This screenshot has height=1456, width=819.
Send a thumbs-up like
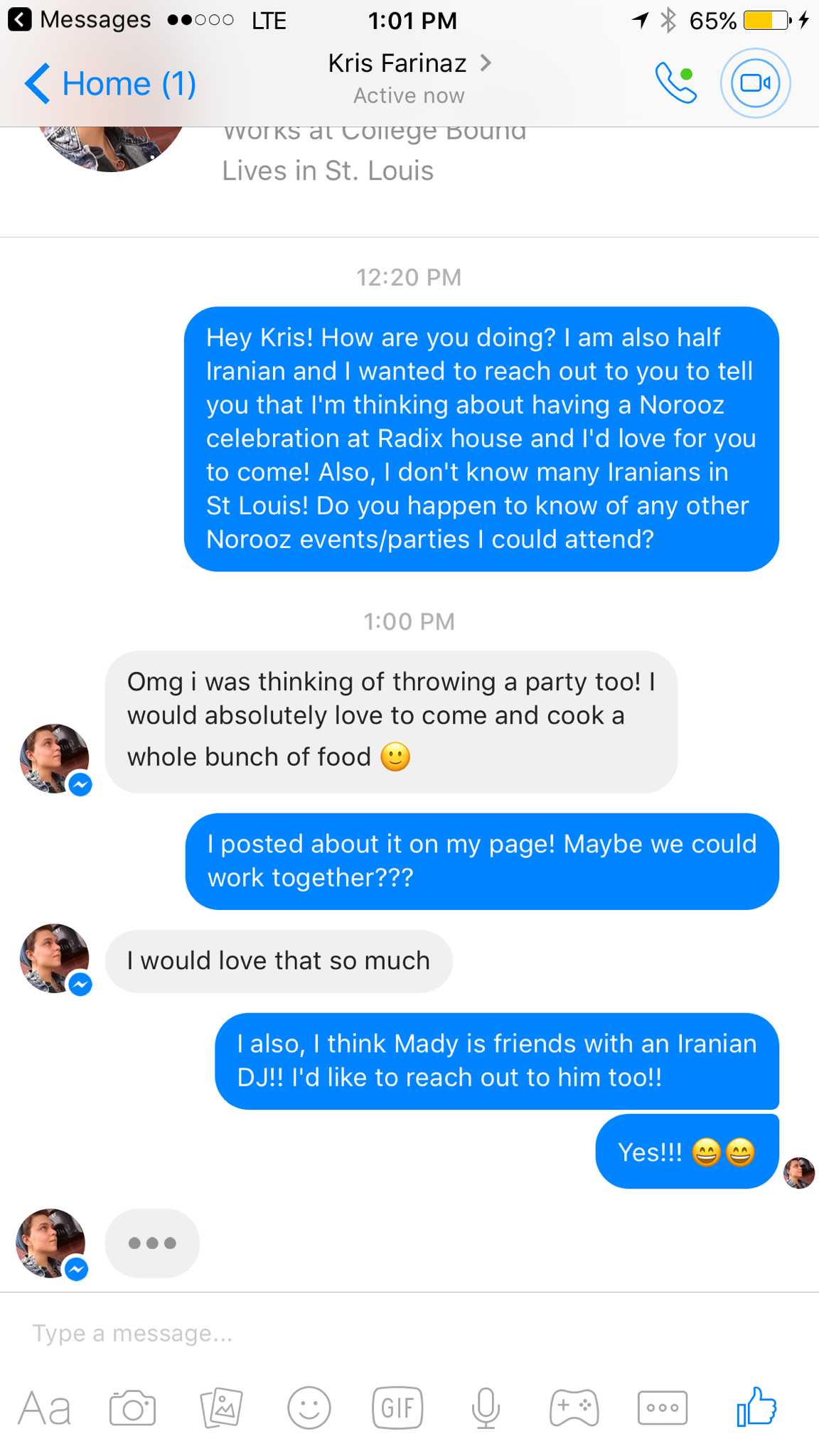(756, 1406)
